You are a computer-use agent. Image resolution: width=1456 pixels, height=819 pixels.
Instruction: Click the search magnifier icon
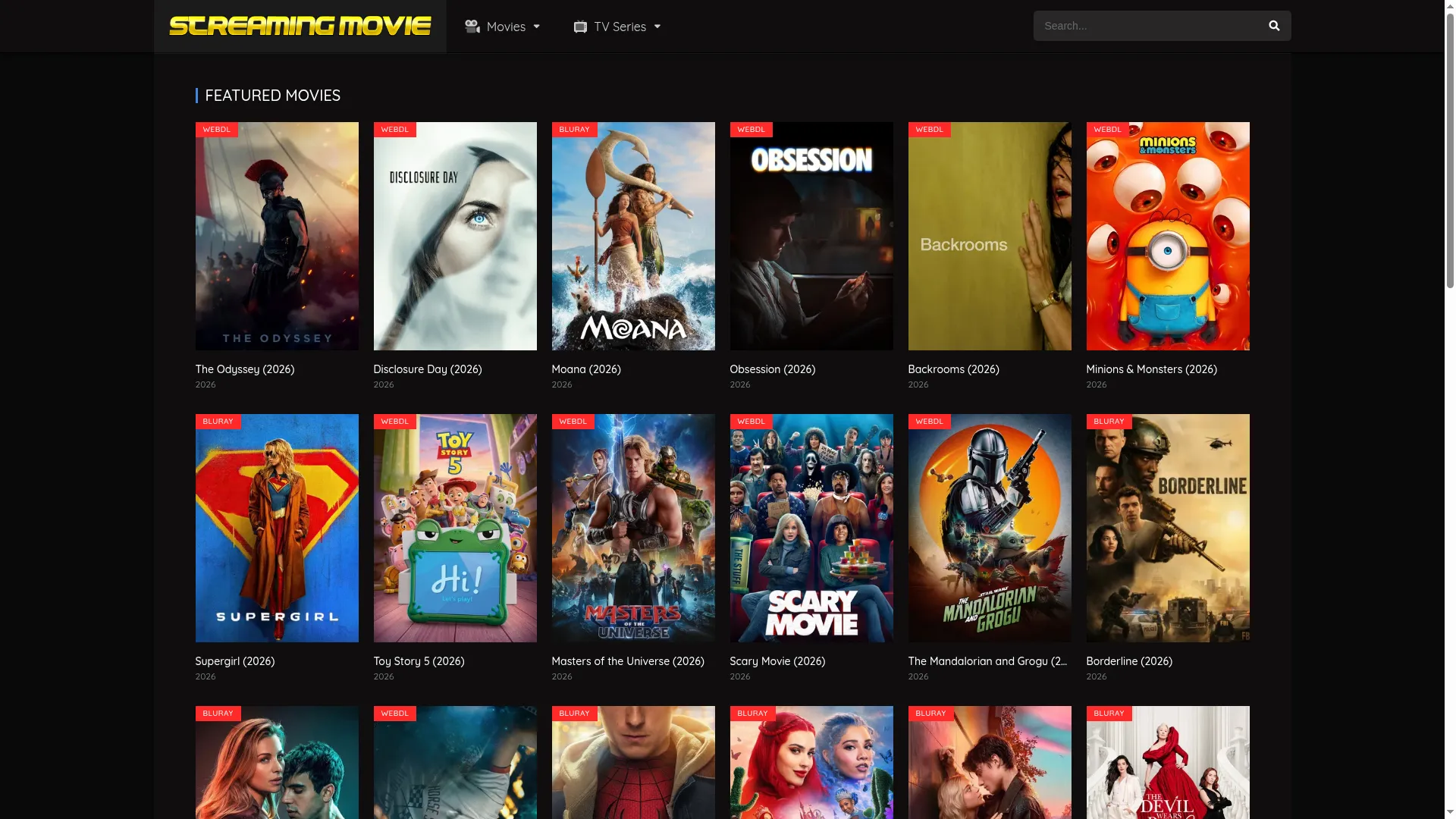1274,26
